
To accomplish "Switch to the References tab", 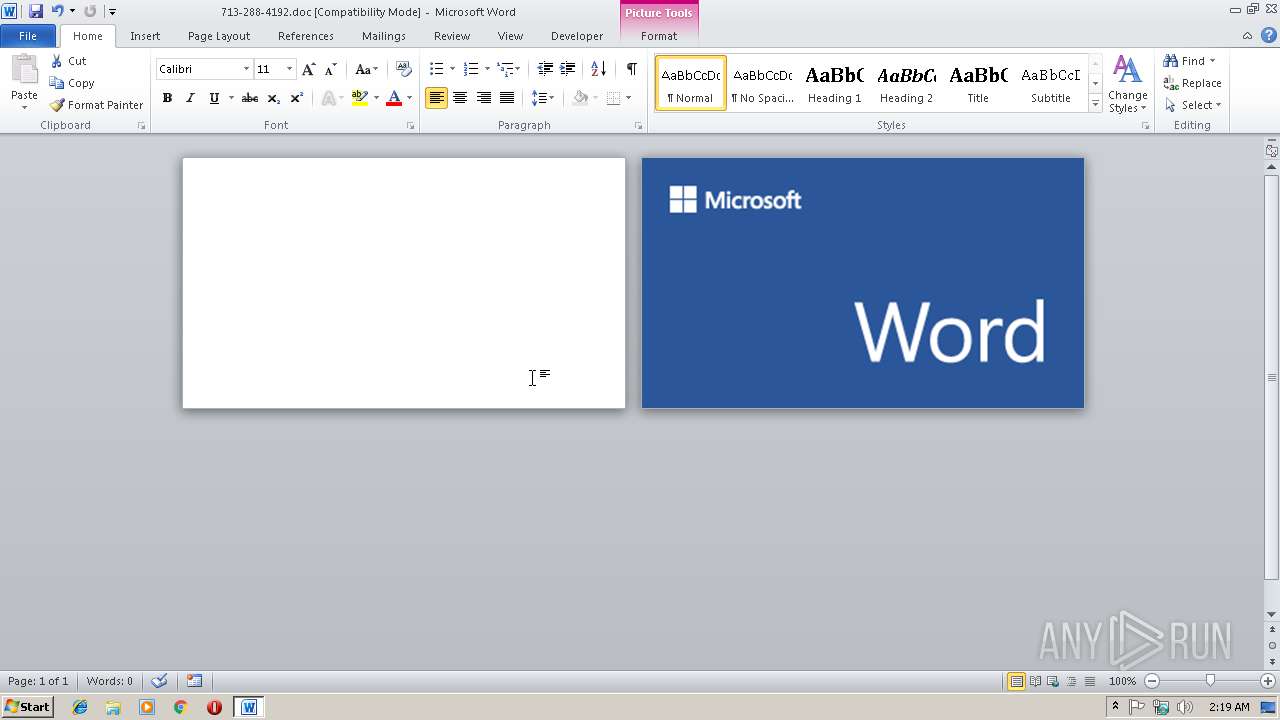I will point(306,36).
